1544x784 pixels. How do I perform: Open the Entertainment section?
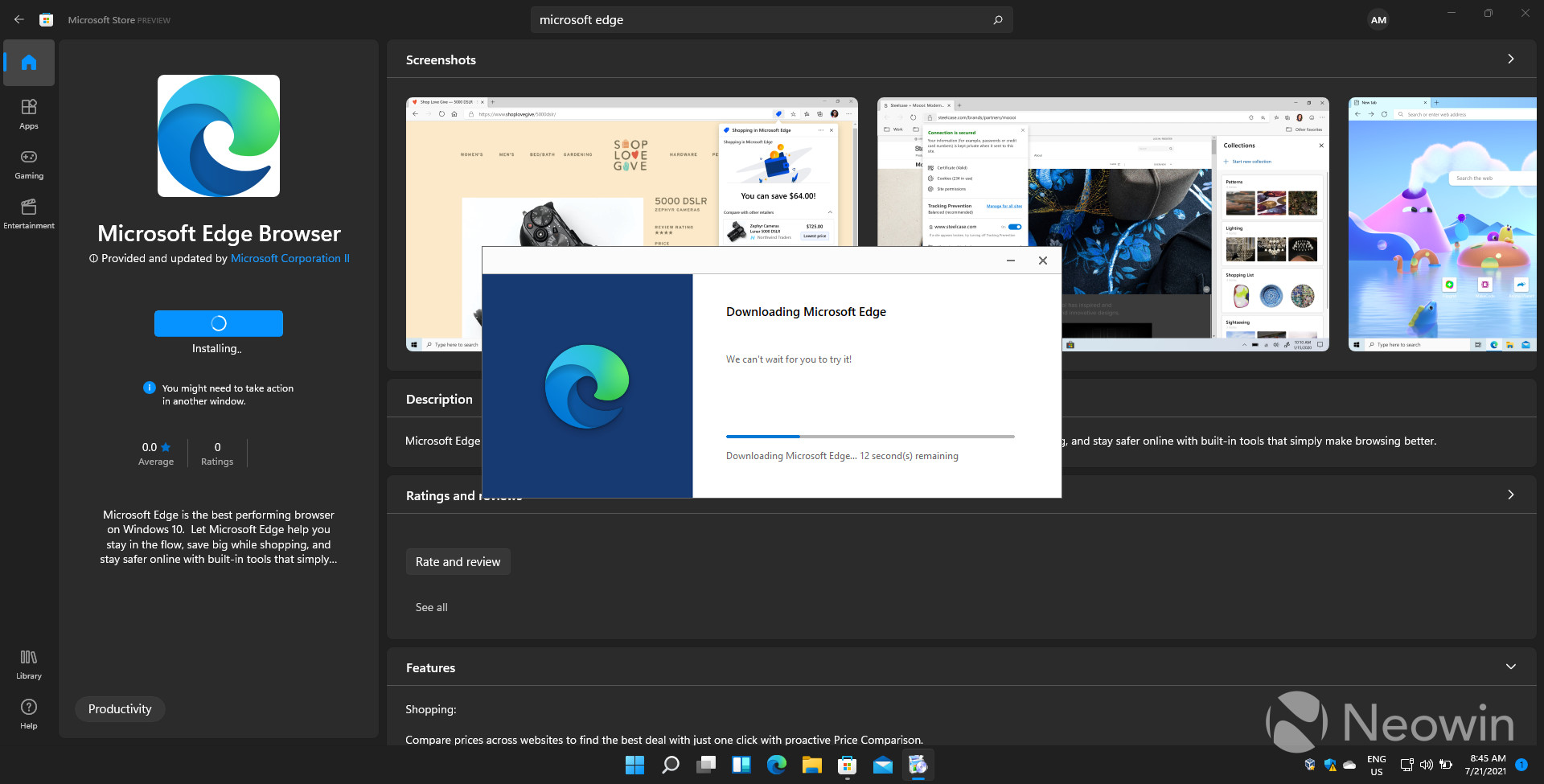pyautogui.click(x=28, y=213)
